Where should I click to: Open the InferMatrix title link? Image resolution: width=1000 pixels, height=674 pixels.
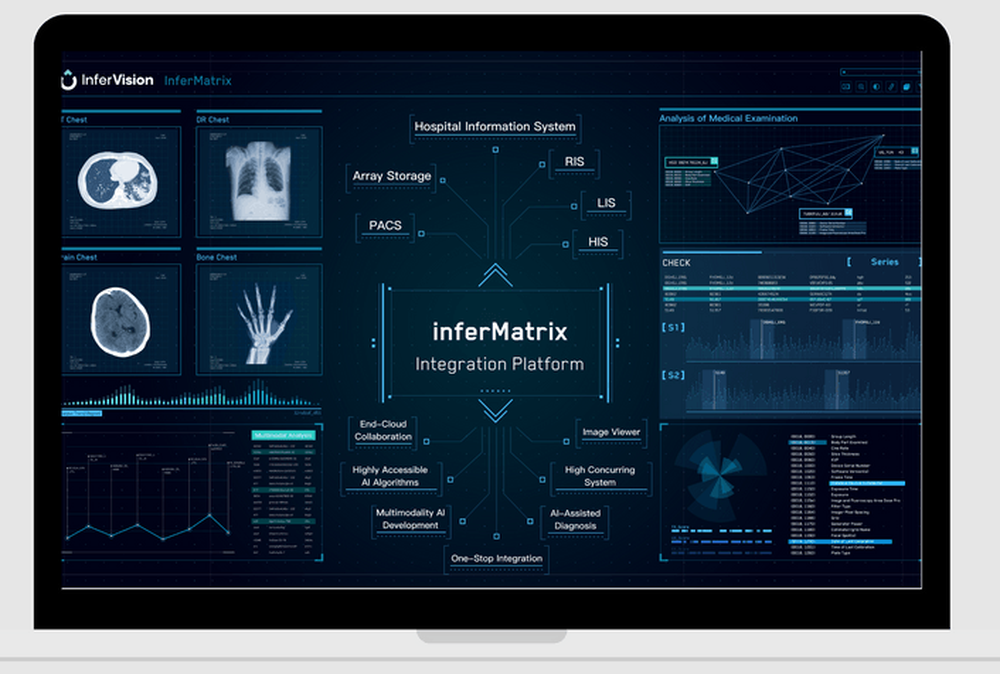(x=198, y=80)
